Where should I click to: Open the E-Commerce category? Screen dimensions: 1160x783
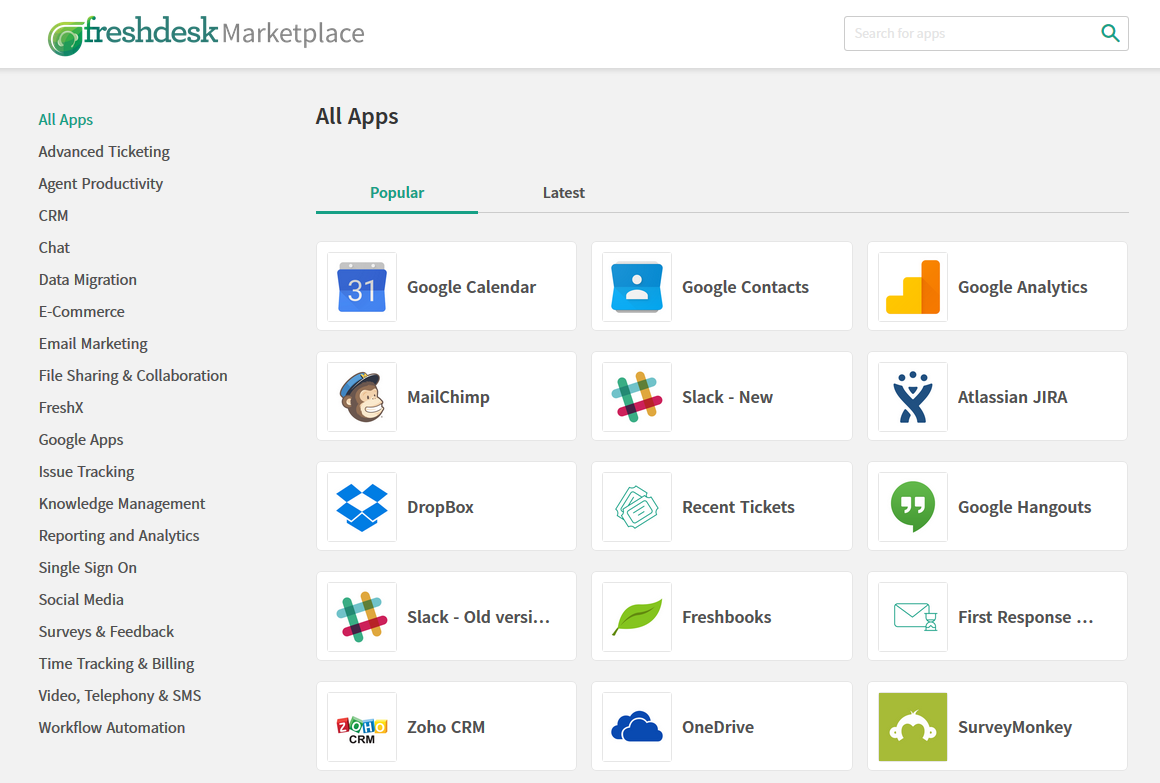tap(81, 312)
